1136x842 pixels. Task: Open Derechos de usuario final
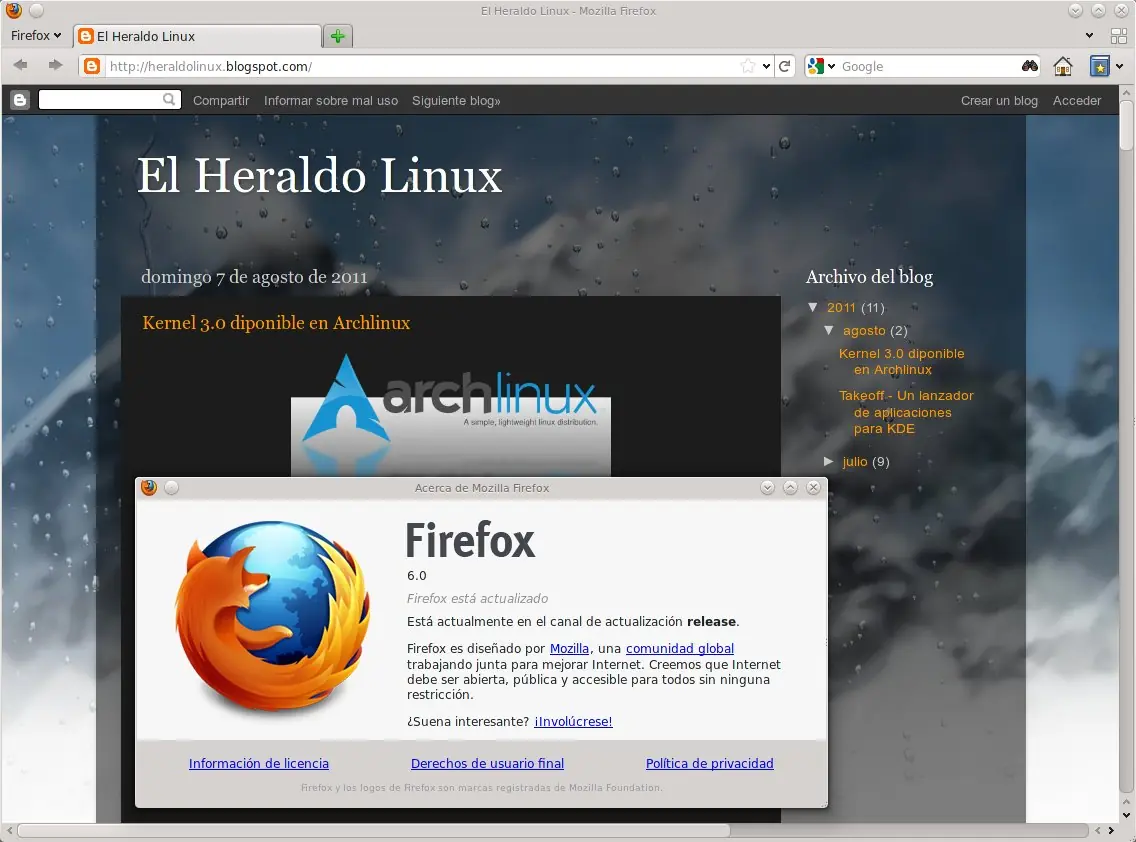[x=488, y=763]
